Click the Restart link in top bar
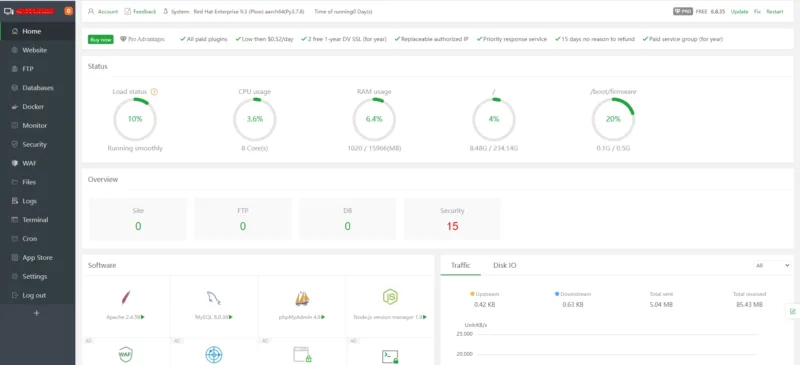The image size is (800, 365). (x=774, y=12)
